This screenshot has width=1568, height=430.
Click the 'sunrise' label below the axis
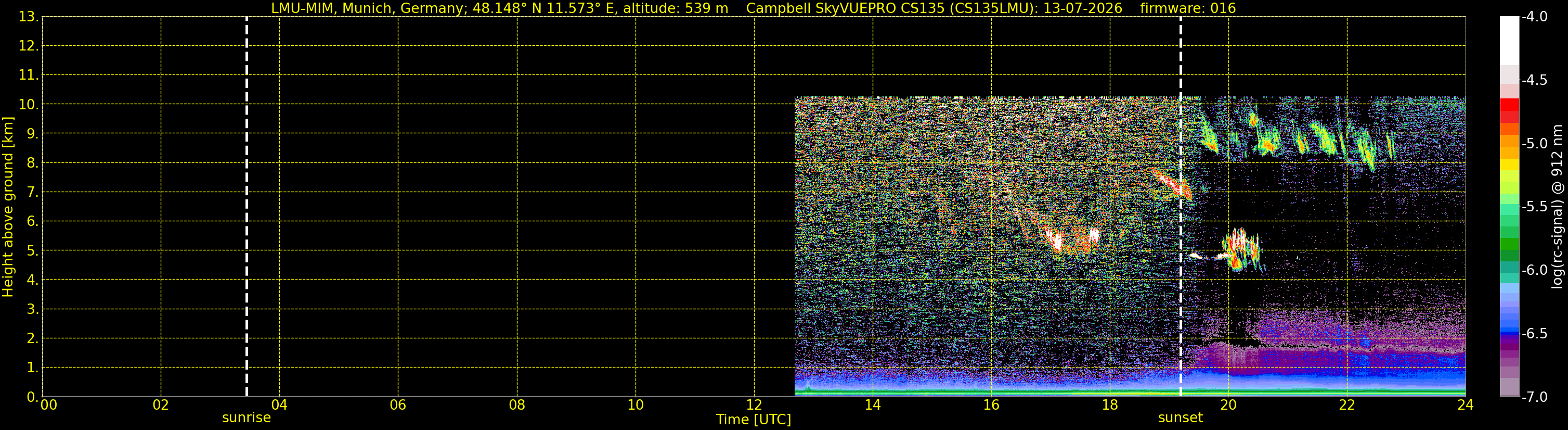coord(247,418)
